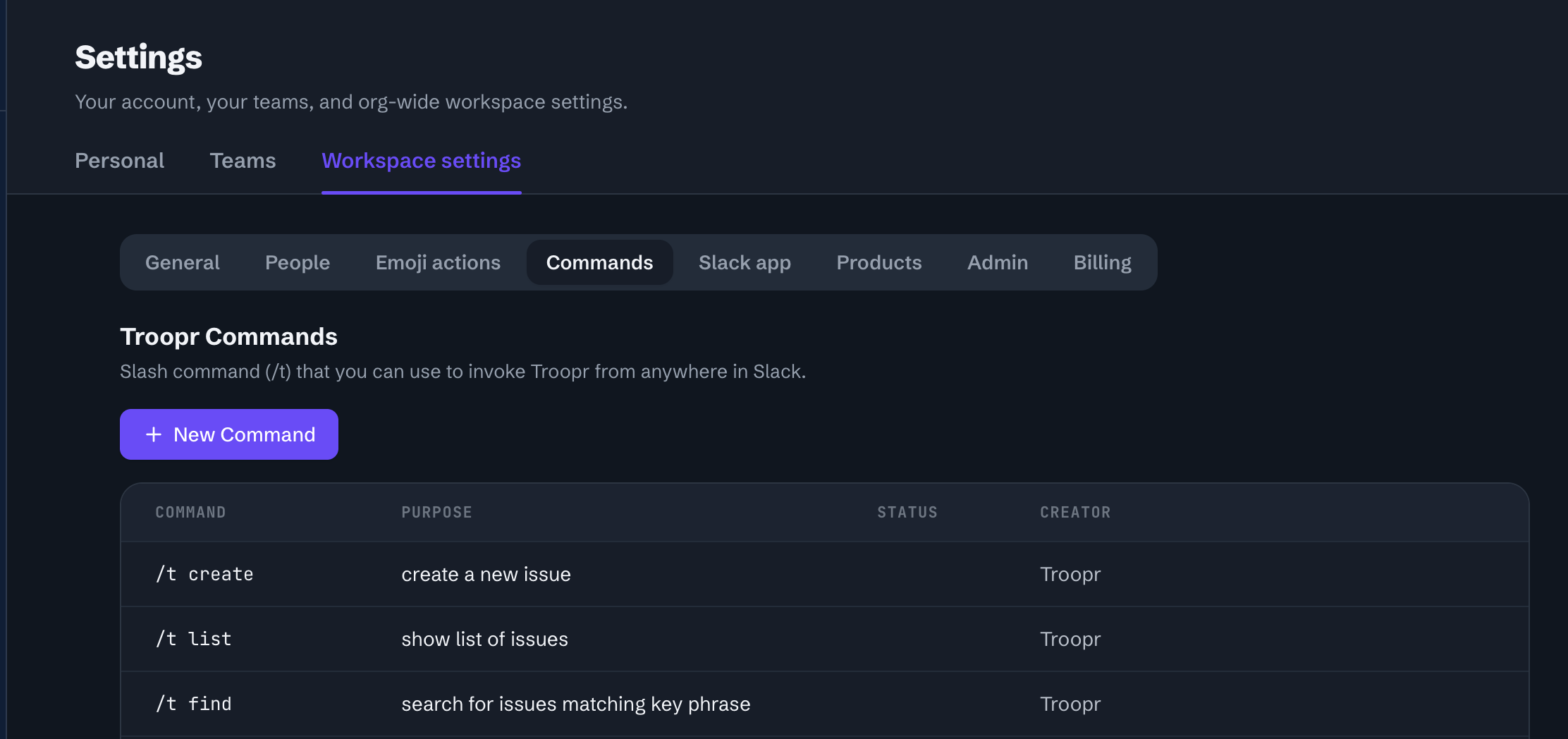Click the PURPOSE column header

(436, 513)
